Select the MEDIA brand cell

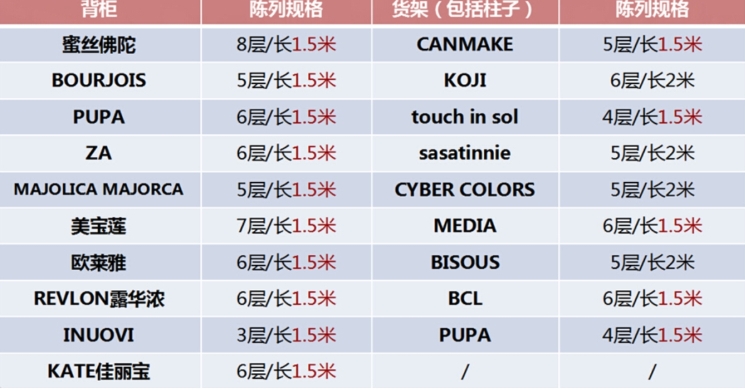coord(465,226)
